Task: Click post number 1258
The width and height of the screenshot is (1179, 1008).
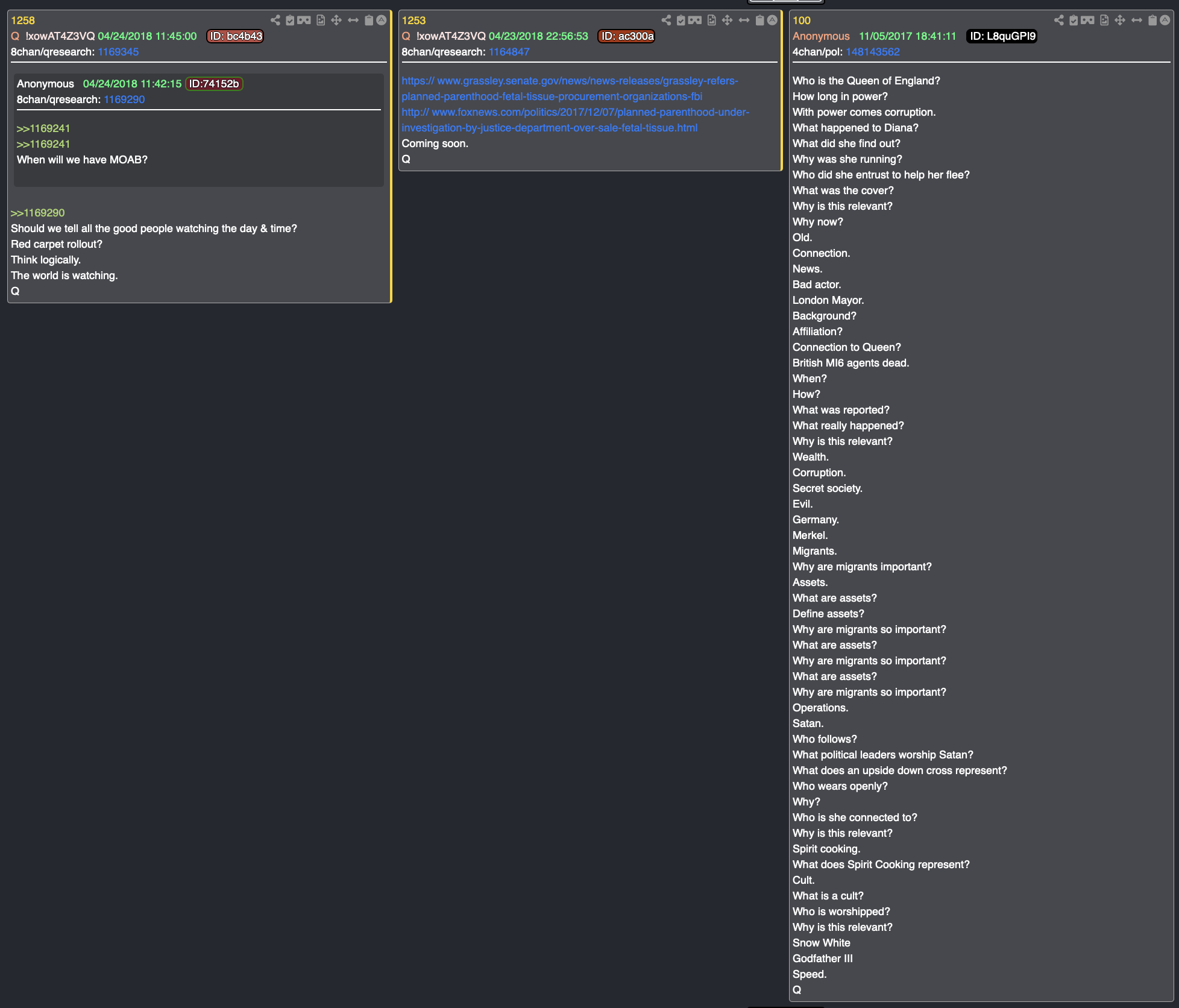Action: point(23,20)
